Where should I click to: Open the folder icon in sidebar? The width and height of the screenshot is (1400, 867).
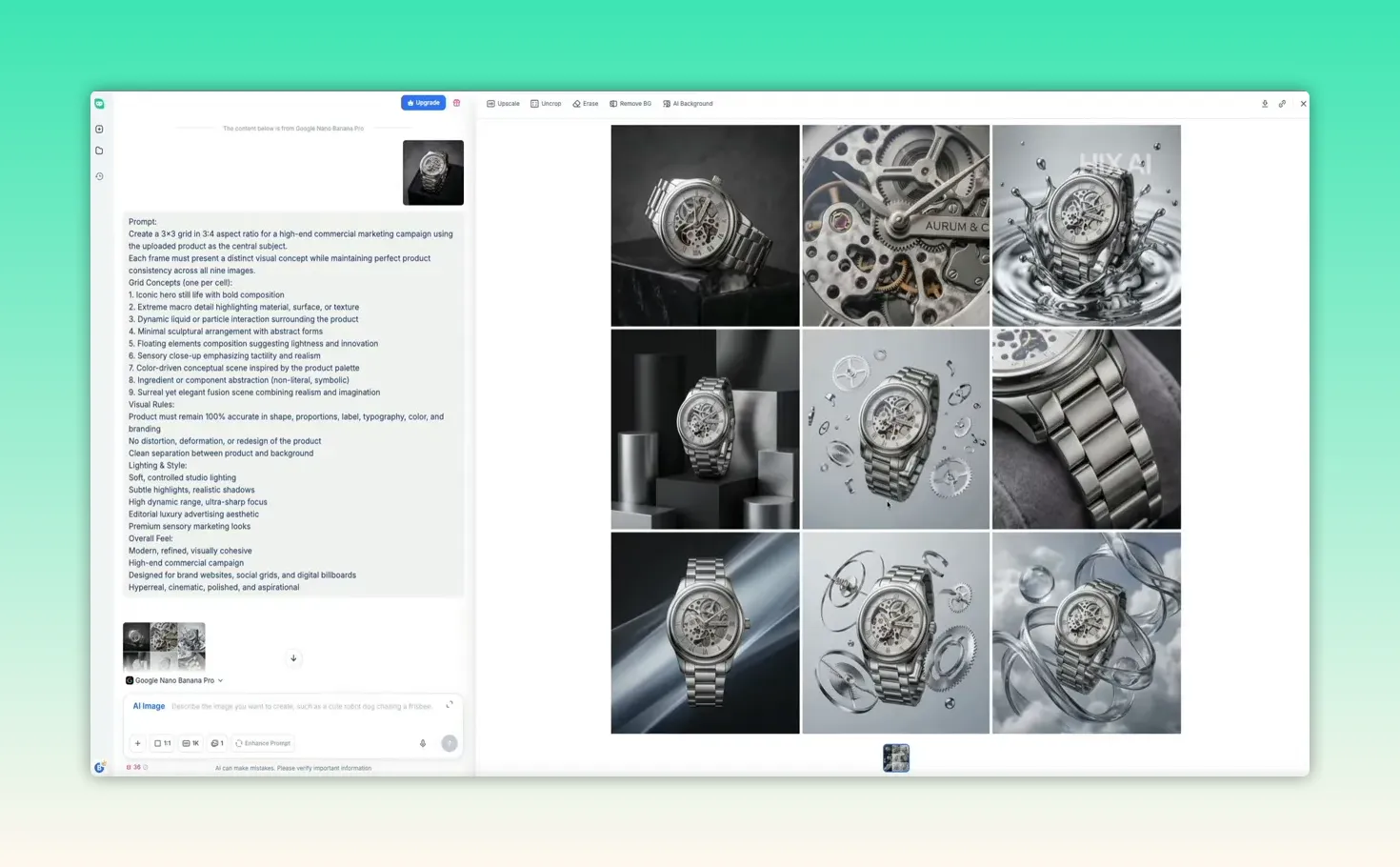pyautogui.click(x=99, y=151)
